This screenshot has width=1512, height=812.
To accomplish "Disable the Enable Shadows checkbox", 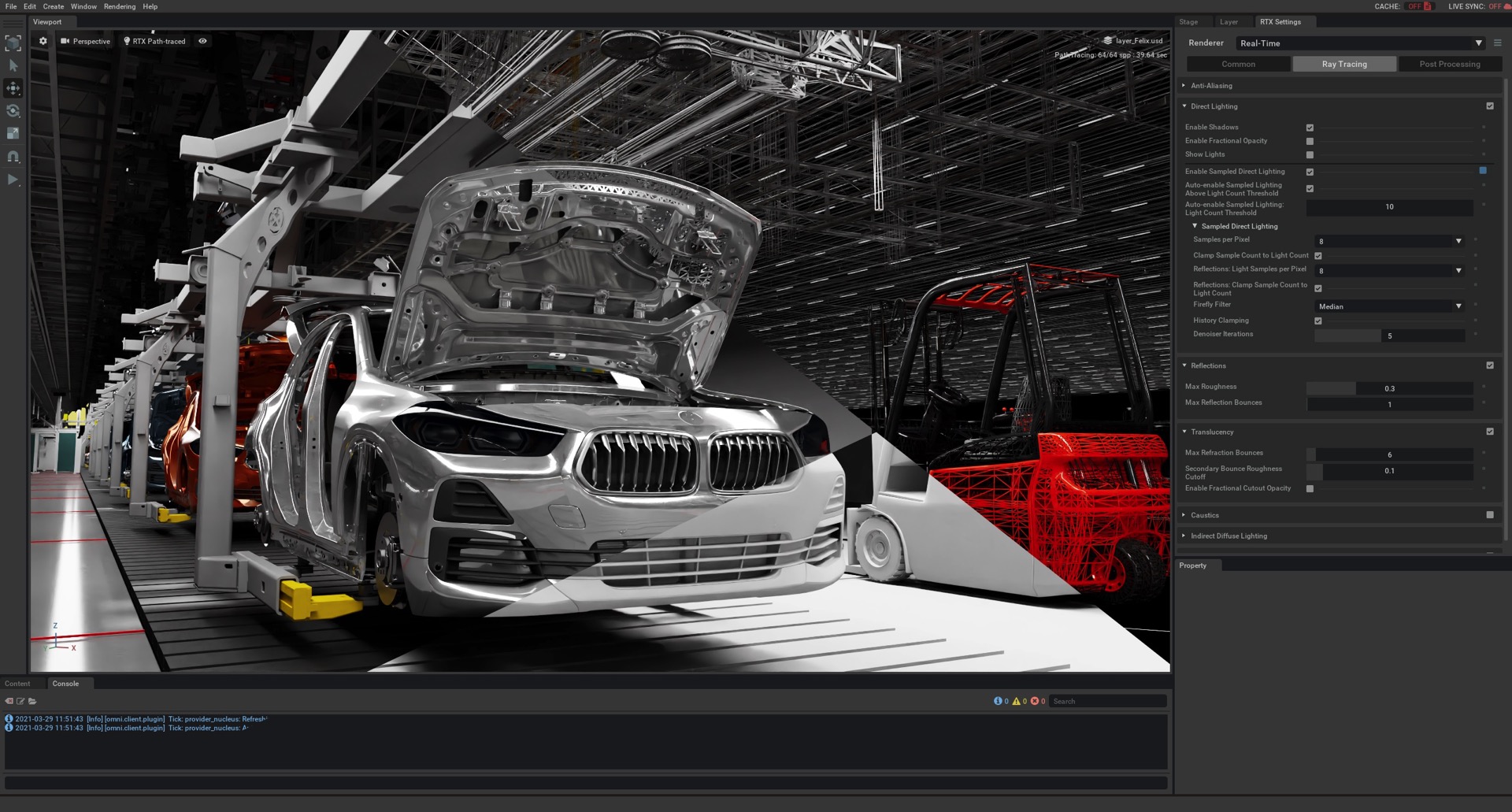I will click(1310, 128).
